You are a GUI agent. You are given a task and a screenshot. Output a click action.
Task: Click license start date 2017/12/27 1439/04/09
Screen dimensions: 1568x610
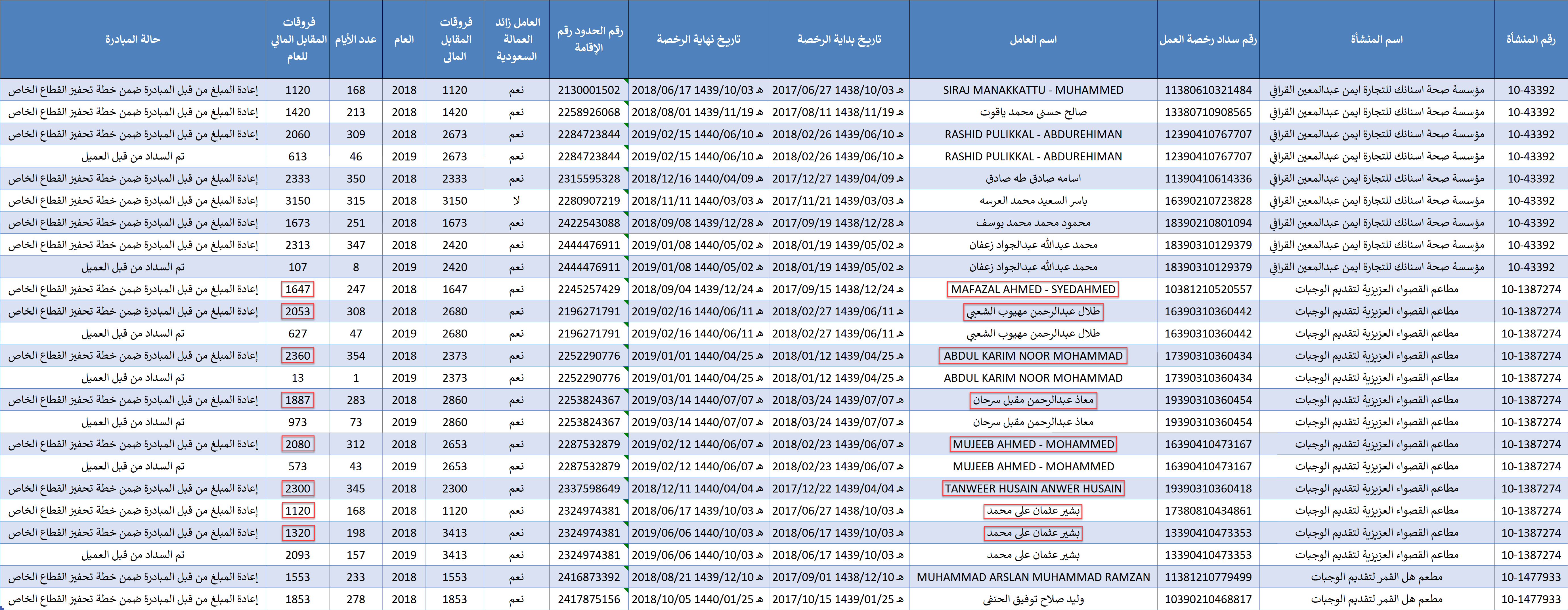pyautogui.click(x=839, y=178)
